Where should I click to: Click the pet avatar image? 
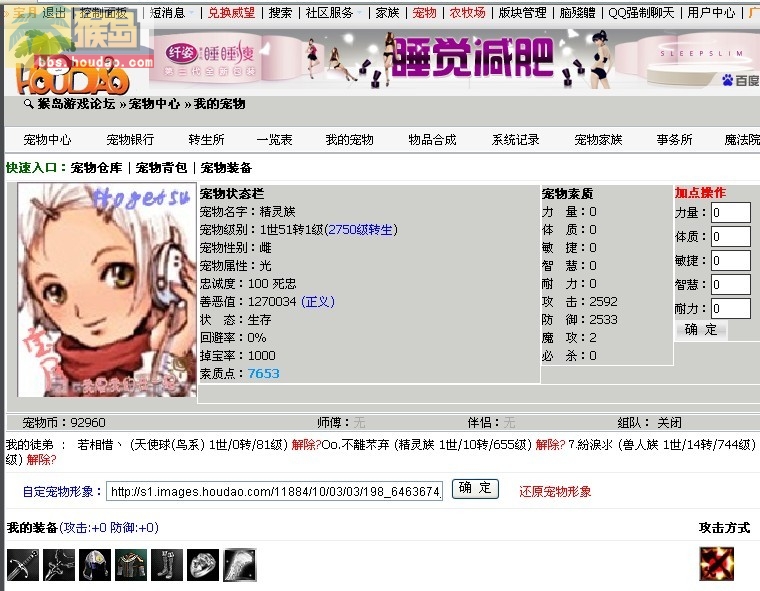tap(107, 290)
